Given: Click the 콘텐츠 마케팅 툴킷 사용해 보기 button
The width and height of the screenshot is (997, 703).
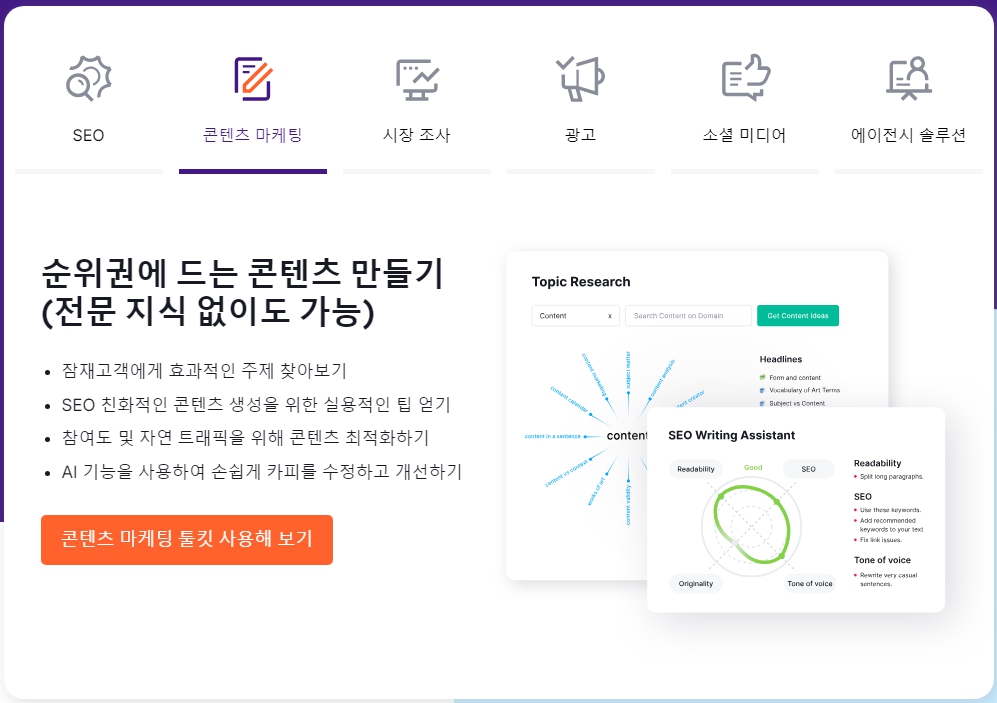Looking at the screenshot, I should (187, 540).
